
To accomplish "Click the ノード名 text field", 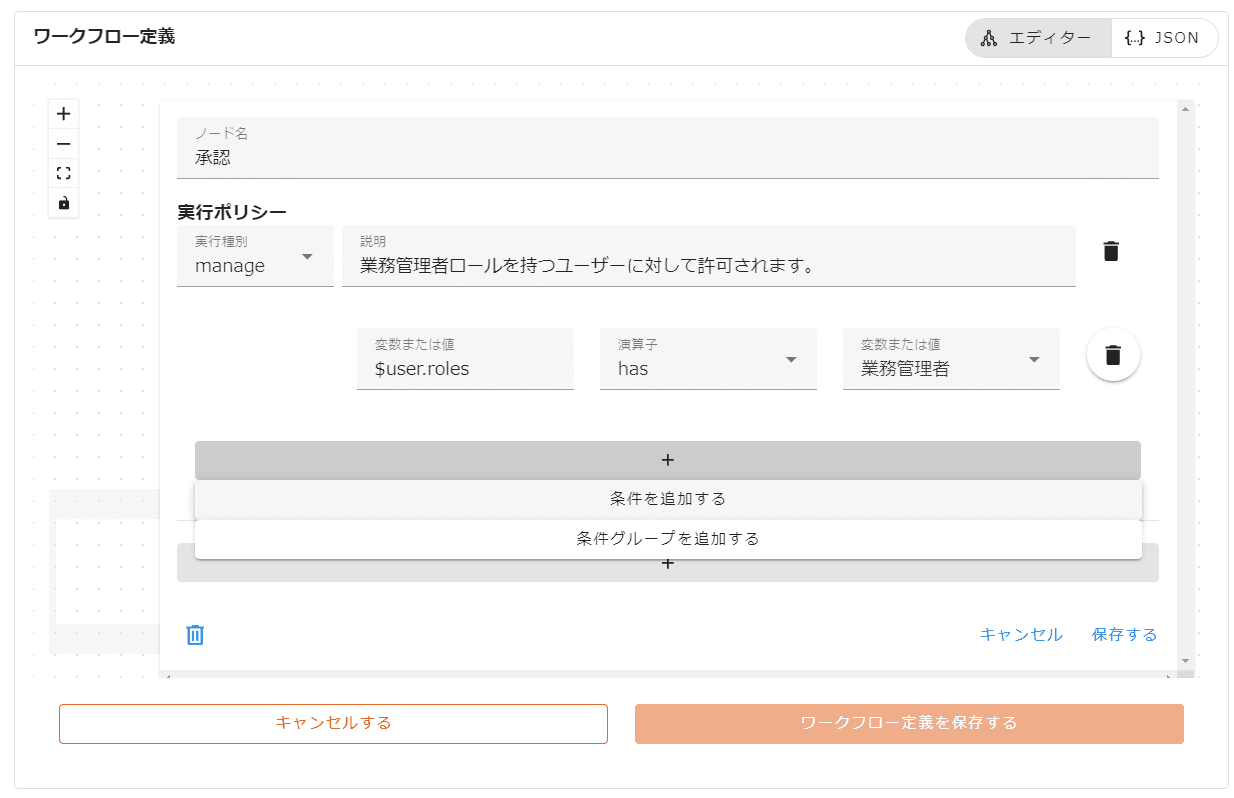I will click(x=667, y=149).
